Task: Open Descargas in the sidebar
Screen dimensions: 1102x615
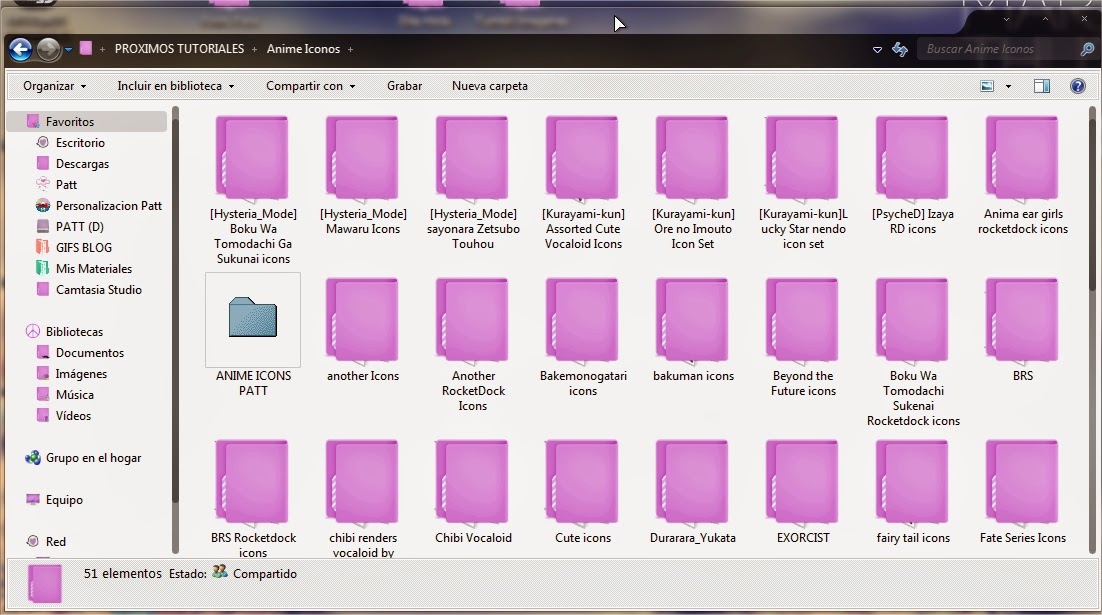Action: [x=82, y=164]
